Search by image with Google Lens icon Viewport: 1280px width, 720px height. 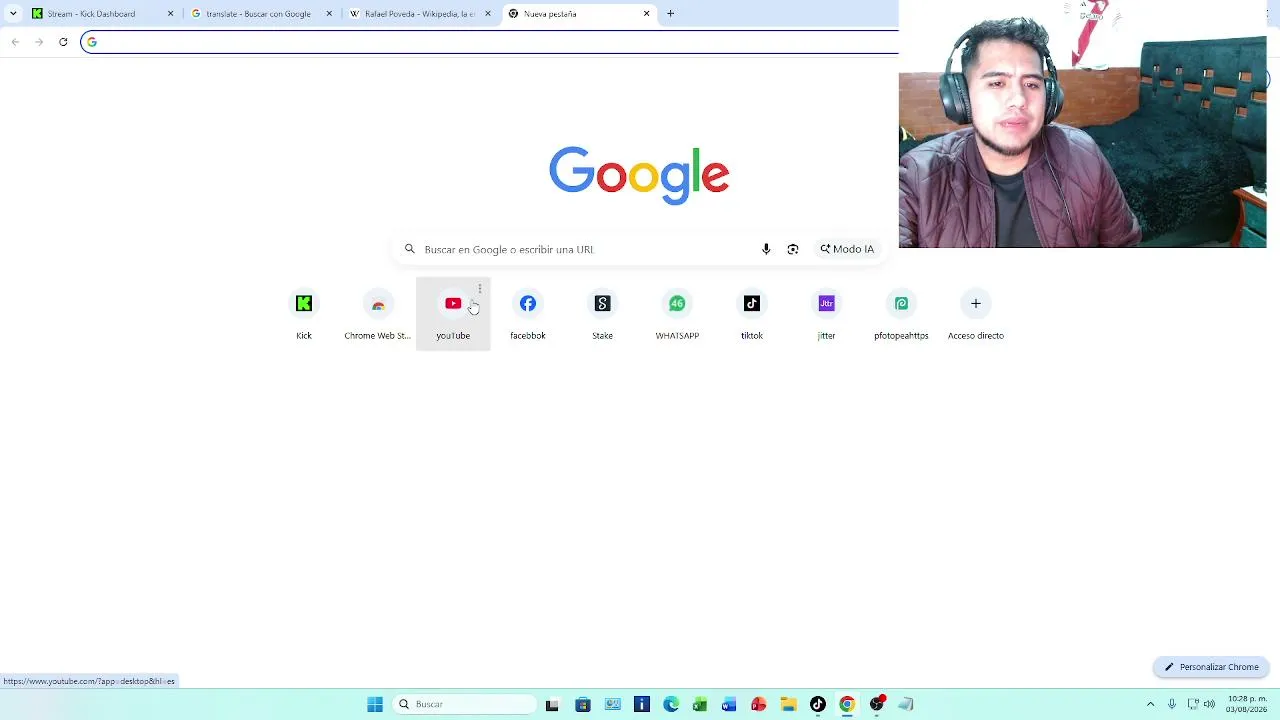[793, 249]
